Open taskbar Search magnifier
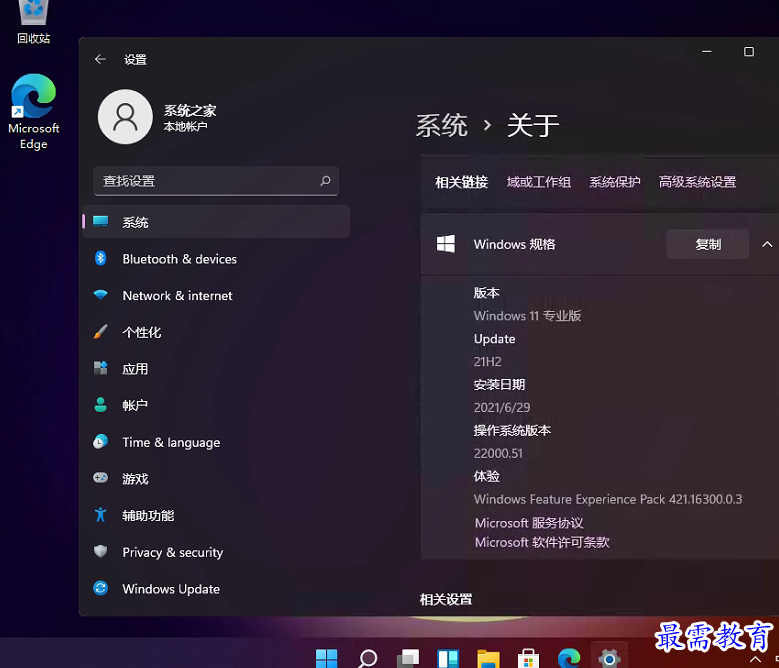Image resolution: width=779 pixels, height=668 pixels. click(x=368, y=659)
